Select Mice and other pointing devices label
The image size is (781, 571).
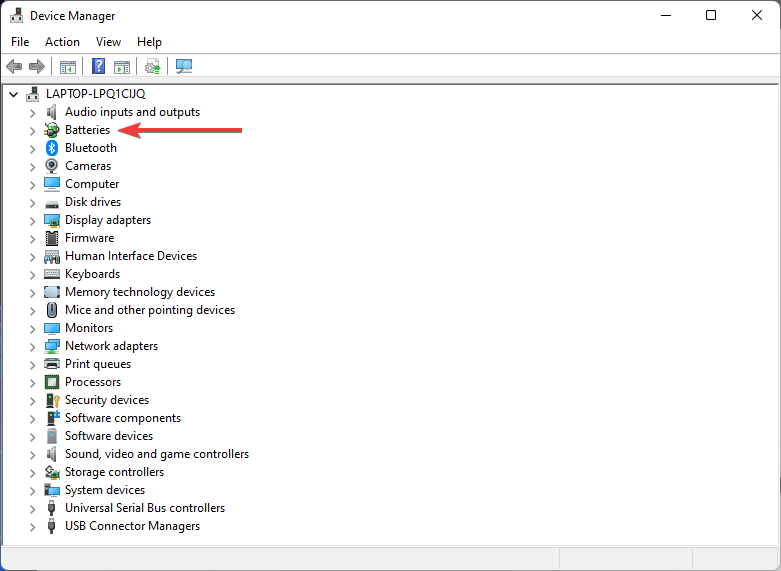150,310
